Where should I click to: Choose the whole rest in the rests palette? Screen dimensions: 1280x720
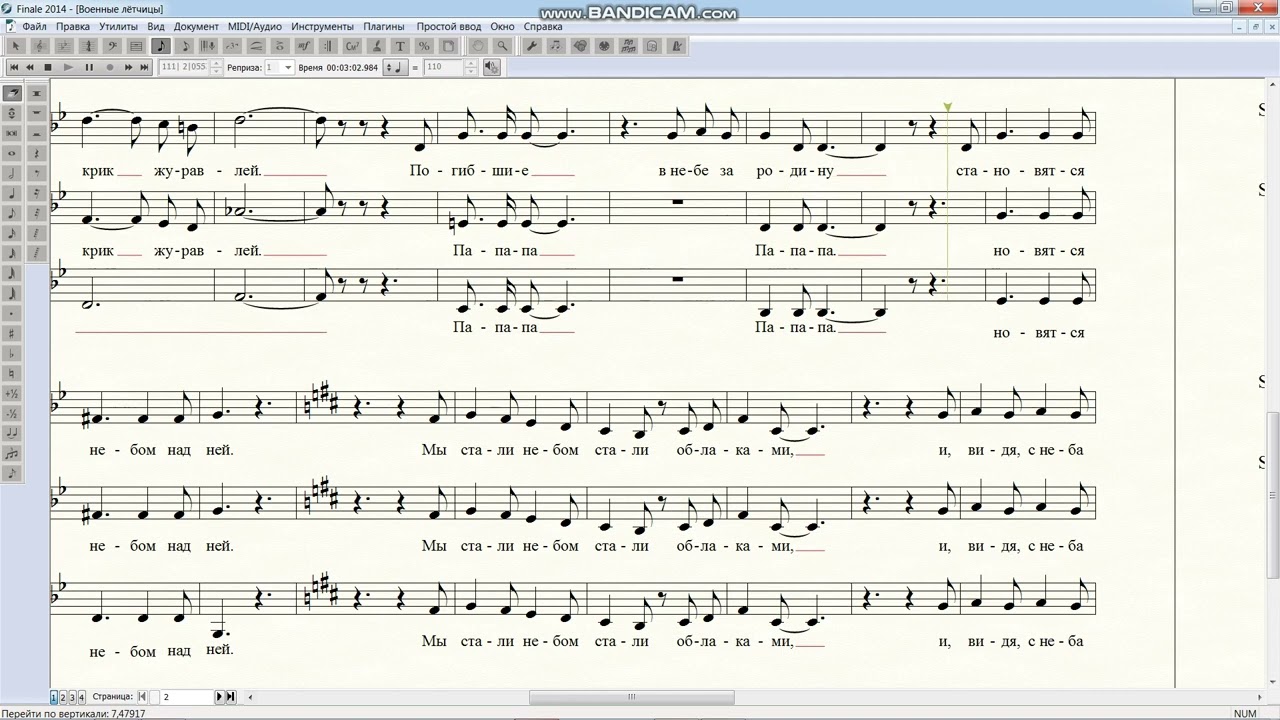pyautogui.click(x=37, y=112)
